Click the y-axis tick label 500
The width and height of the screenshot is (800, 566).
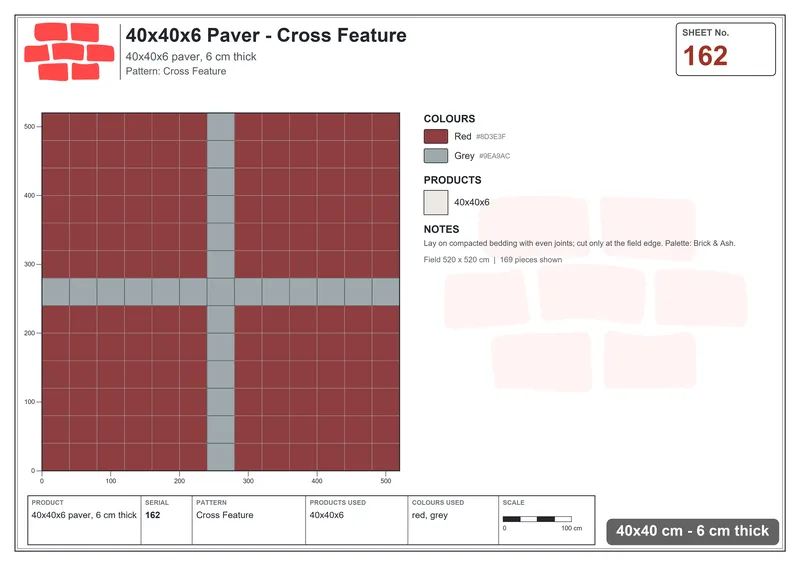tap(30, 127)
